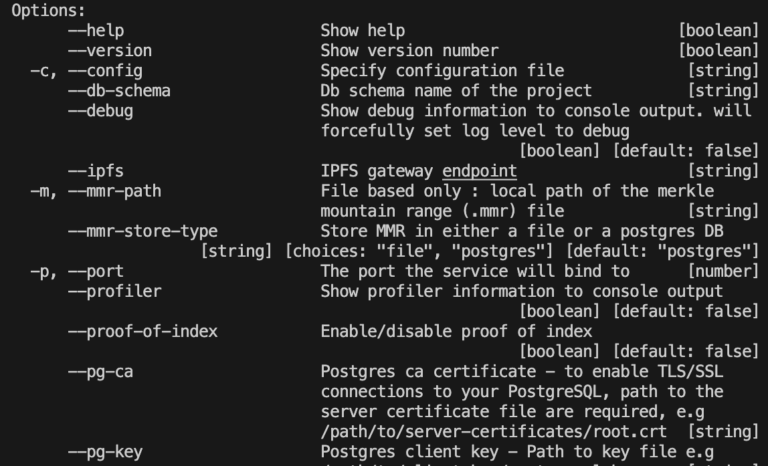Click "[default: false]" under the --debug description
This screenshot has height=466, width=768.
pyautogui.click(x=686, y=151)
